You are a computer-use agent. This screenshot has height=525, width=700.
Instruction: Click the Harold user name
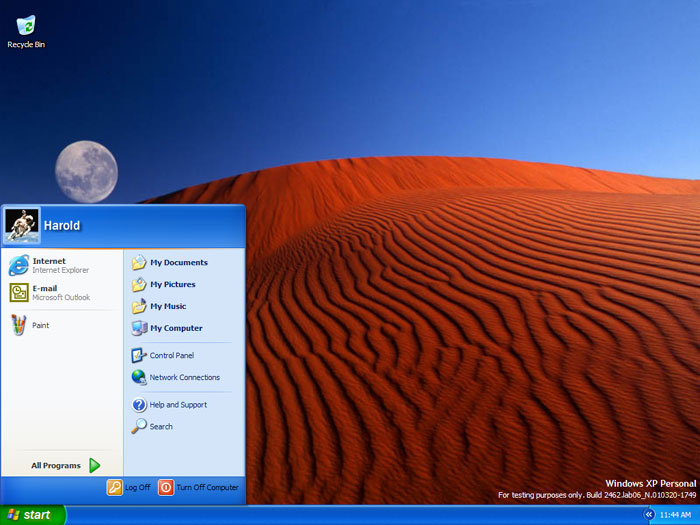point(62,226)
